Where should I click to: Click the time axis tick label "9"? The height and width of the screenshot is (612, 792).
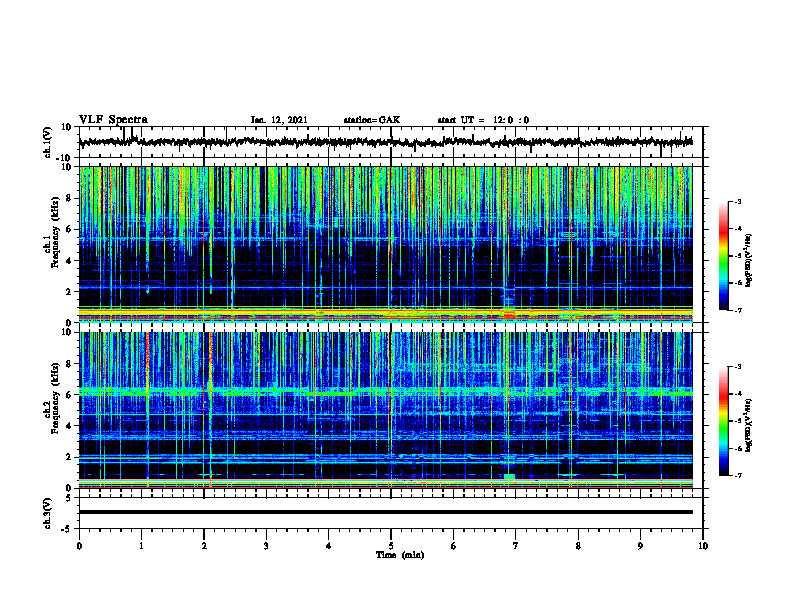640,546
